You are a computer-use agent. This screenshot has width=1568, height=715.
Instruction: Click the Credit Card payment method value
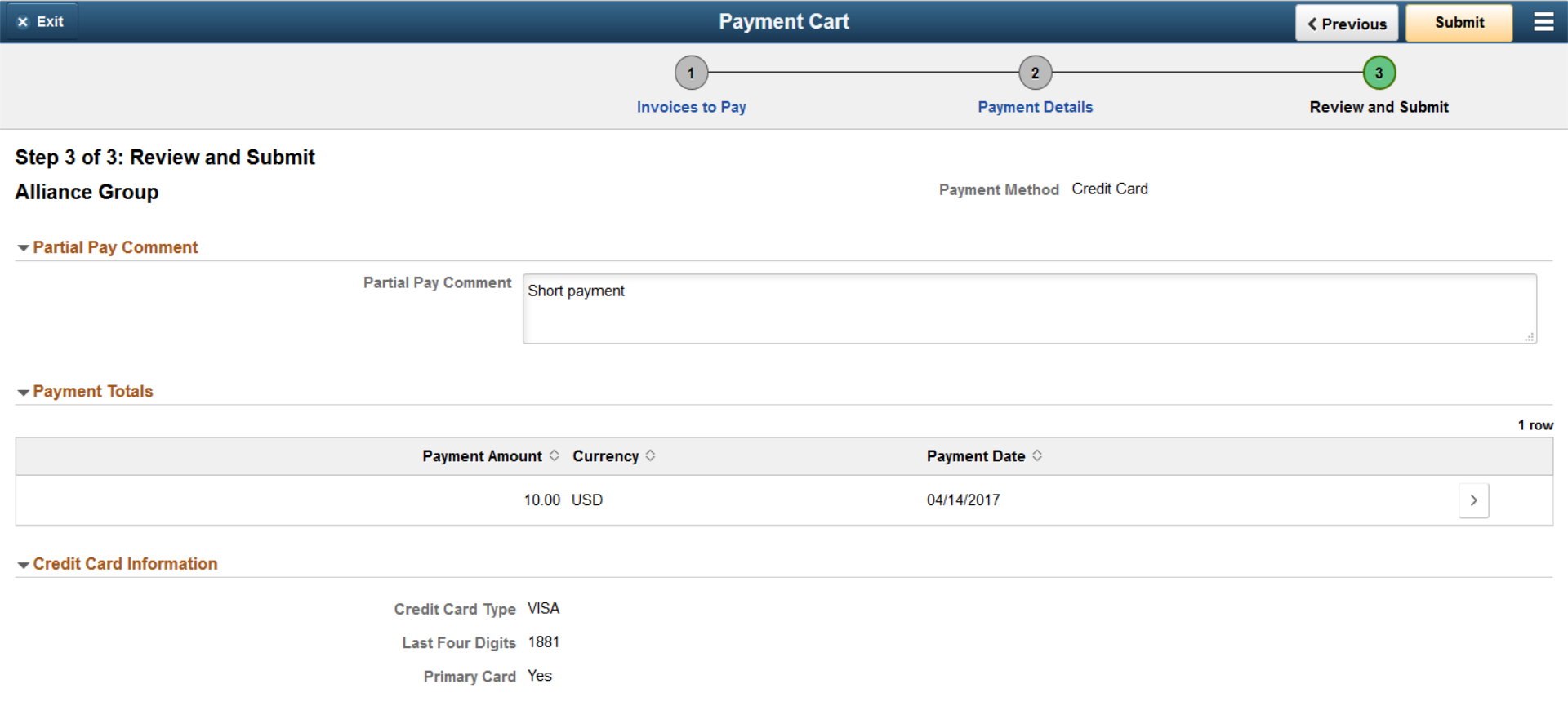(1109, 189)
